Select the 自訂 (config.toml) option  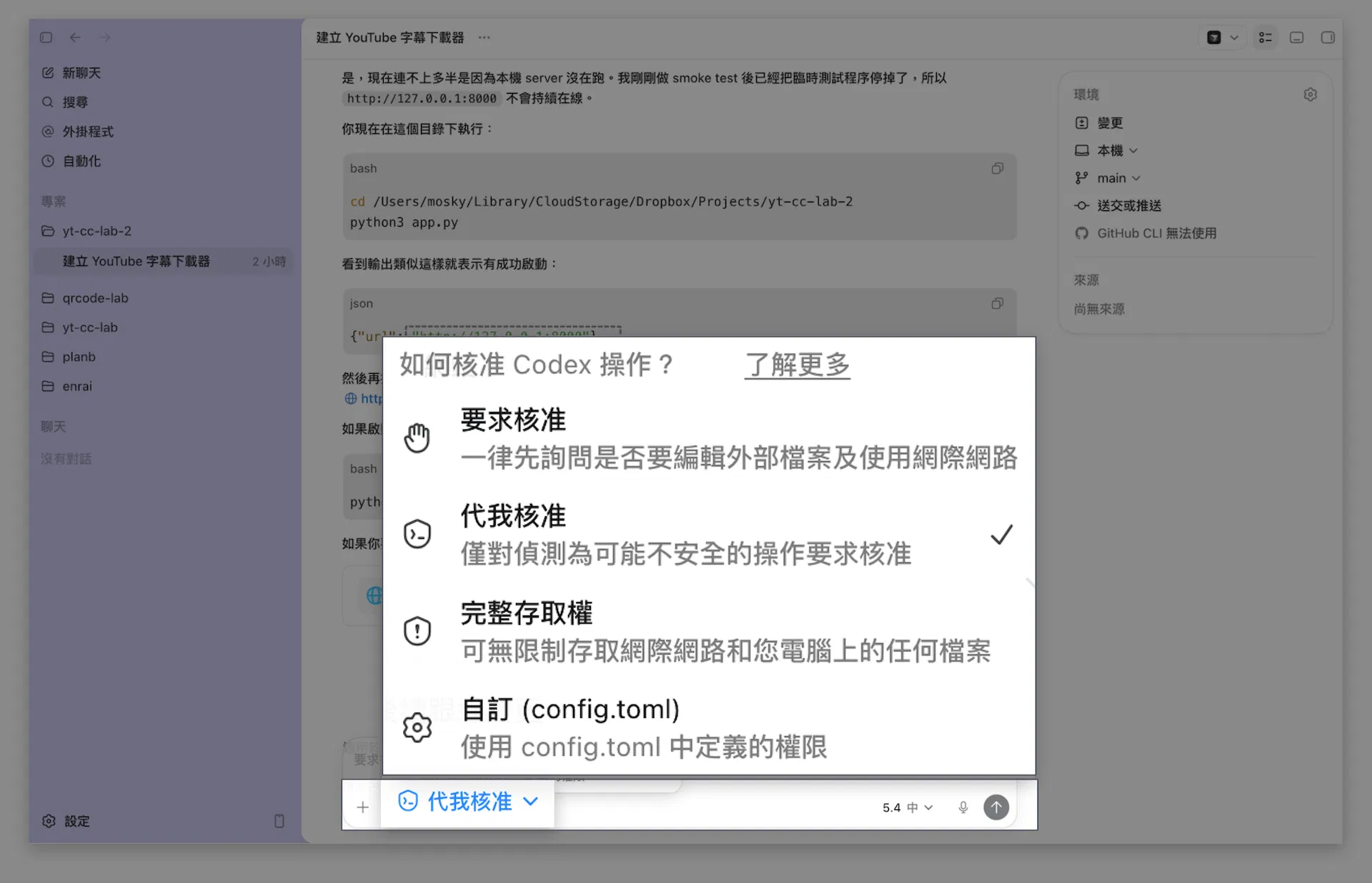(709, 728)
